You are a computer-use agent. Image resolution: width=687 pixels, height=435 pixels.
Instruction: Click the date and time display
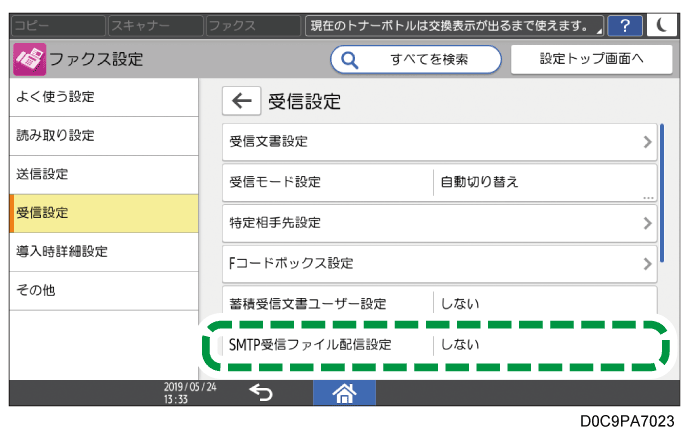point(190,393)
